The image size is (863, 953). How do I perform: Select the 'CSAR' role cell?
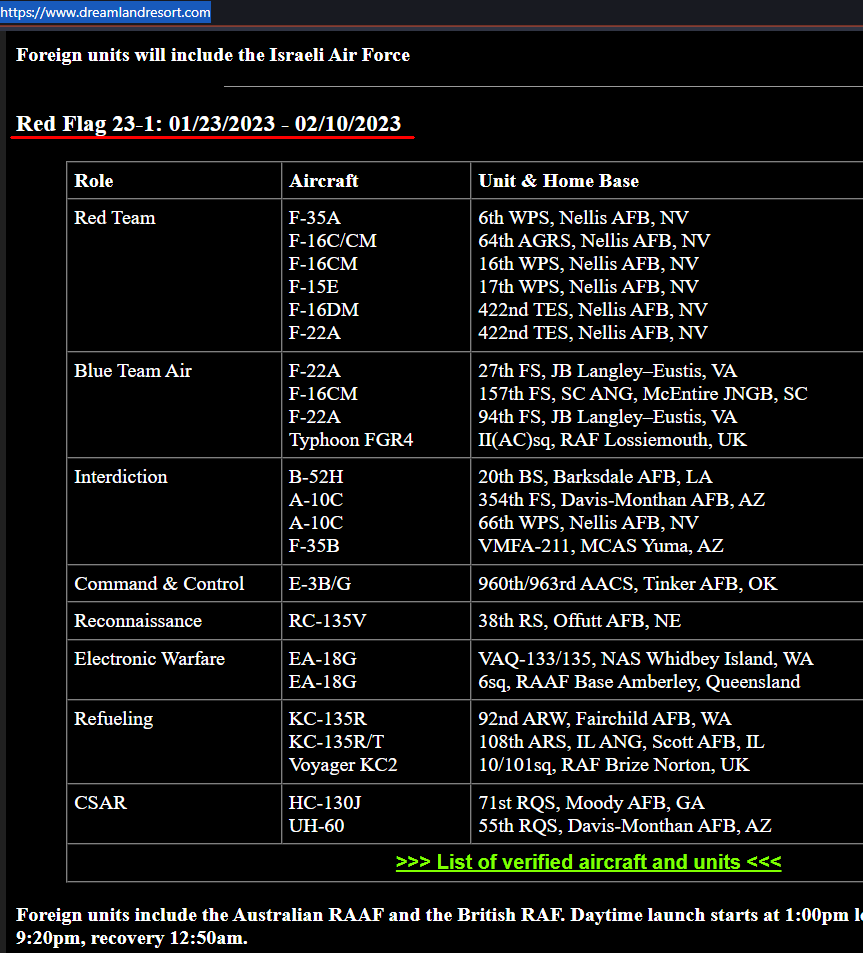pyautogui.click(x=100, y=802)
